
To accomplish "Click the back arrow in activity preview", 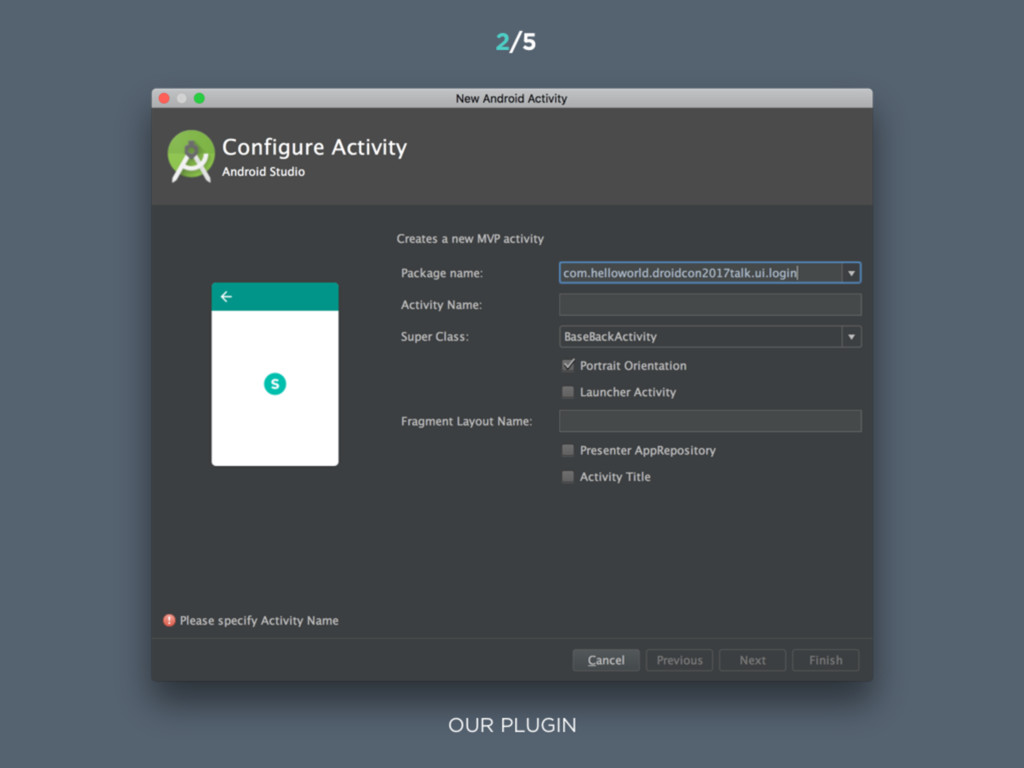I will coord(226,296).
